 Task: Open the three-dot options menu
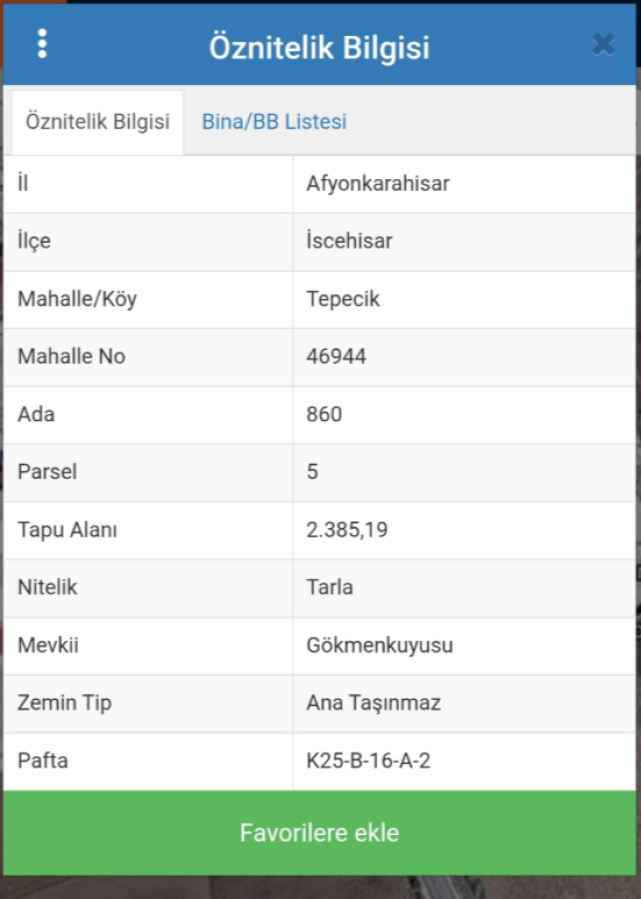(42, 44)
